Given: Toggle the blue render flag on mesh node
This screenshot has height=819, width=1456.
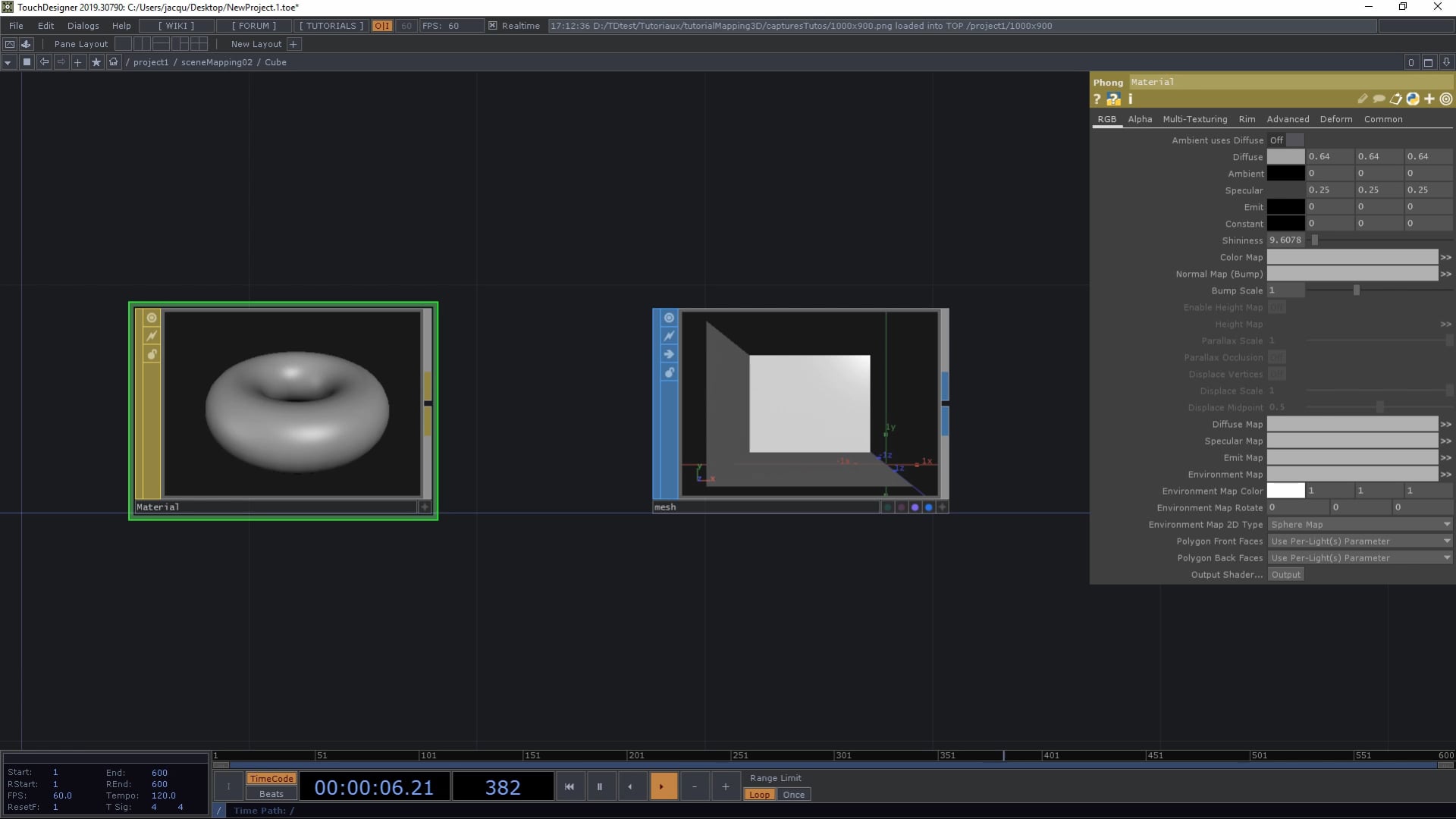Looking at the screenshot, I should 928,507.
